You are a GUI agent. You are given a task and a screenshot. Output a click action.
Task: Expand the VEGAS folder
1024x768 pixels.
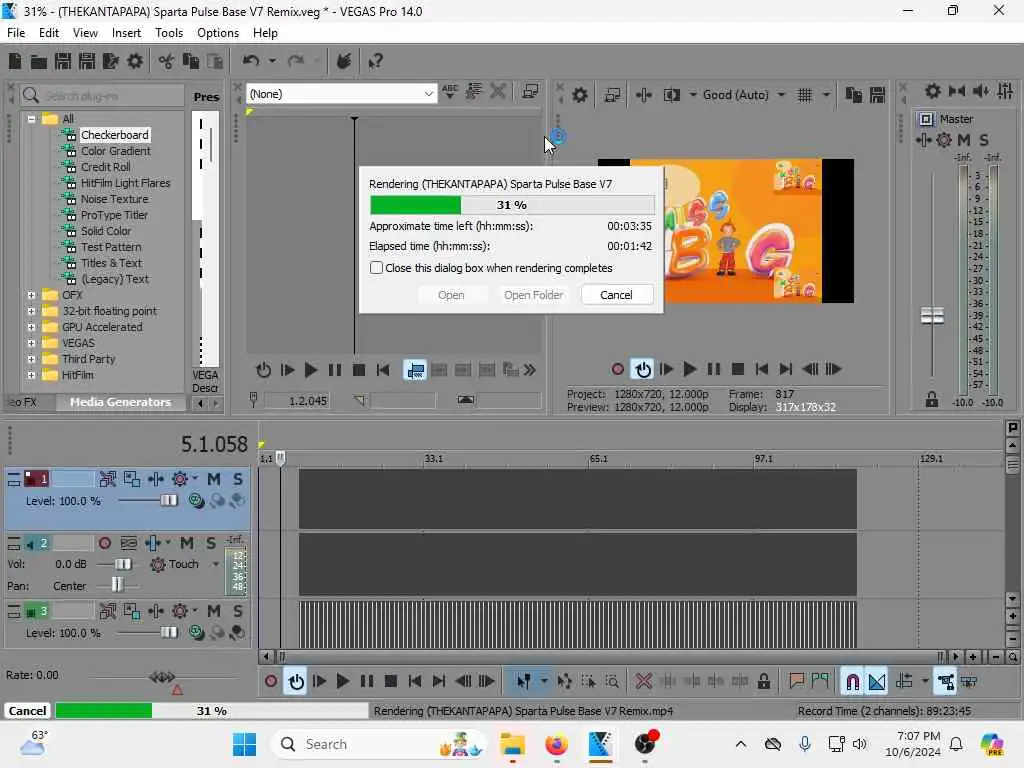pos(31,344)
